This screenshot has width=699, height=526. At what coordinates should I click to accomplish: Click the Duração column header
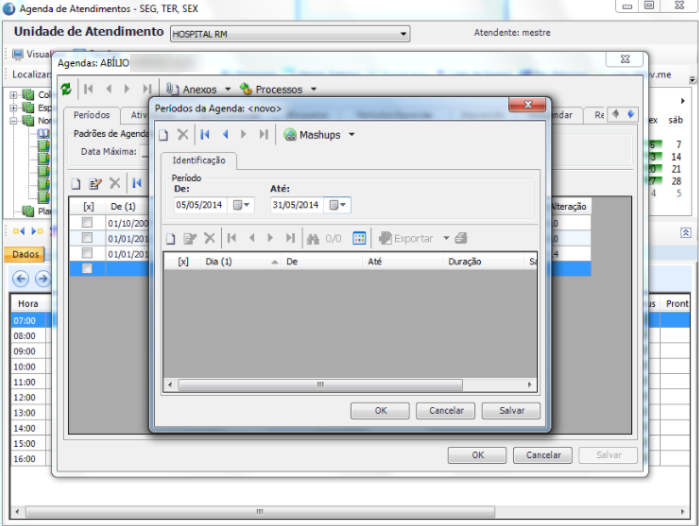pyautogui.click(x=485, y=262)
